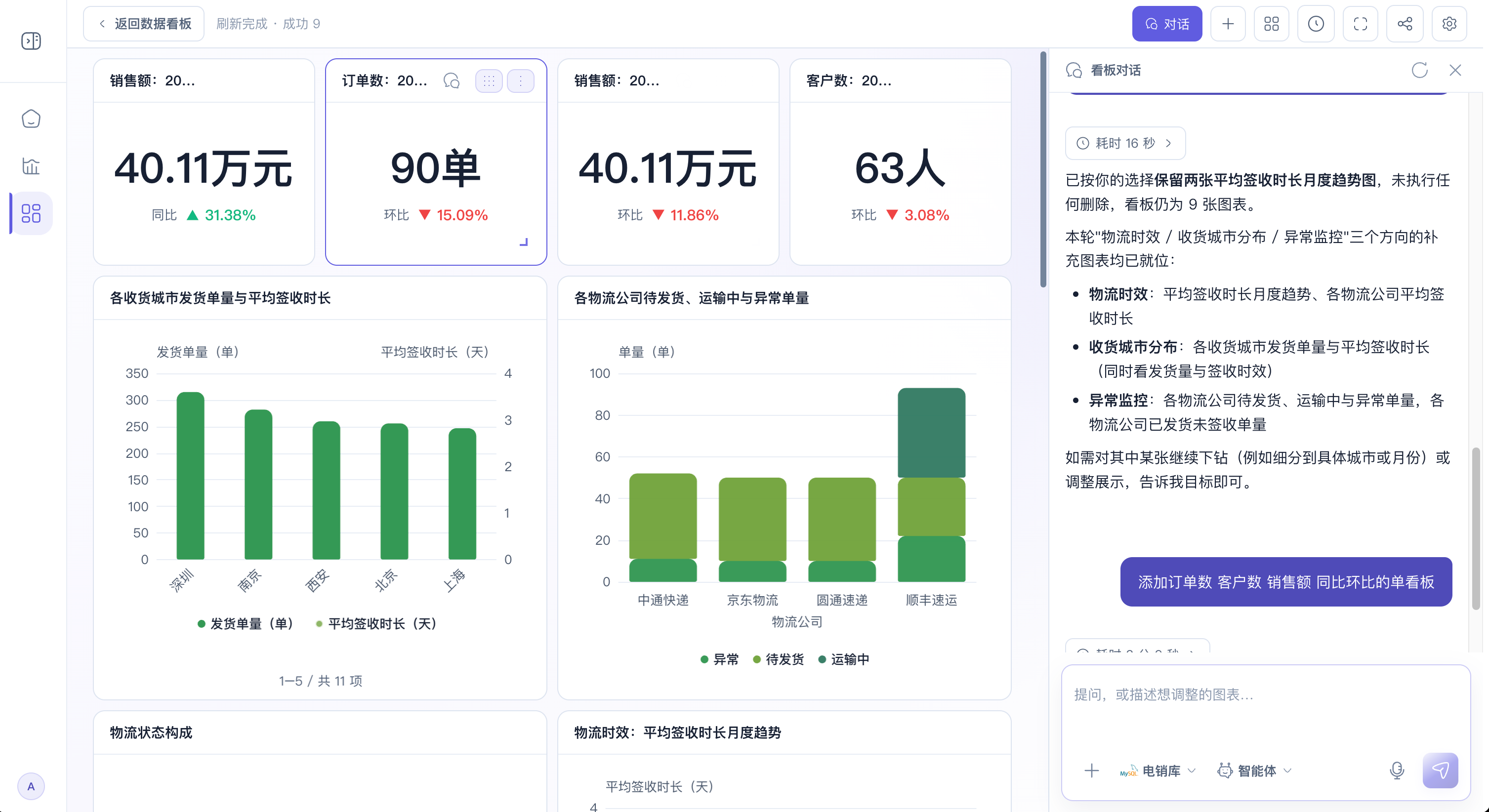Click the 深圳 bar in city chart
The height and width of the screenshot is (812, 1489).
tap(190, 476)
